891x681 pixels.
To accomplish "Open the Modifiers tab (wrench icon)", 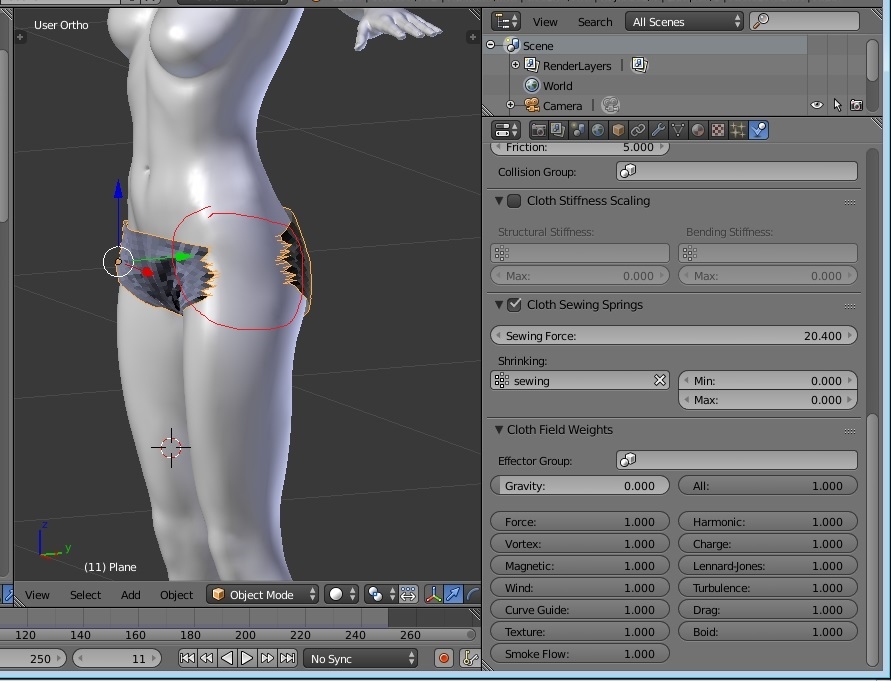I will pyautogui.click(x=658, y=130).
